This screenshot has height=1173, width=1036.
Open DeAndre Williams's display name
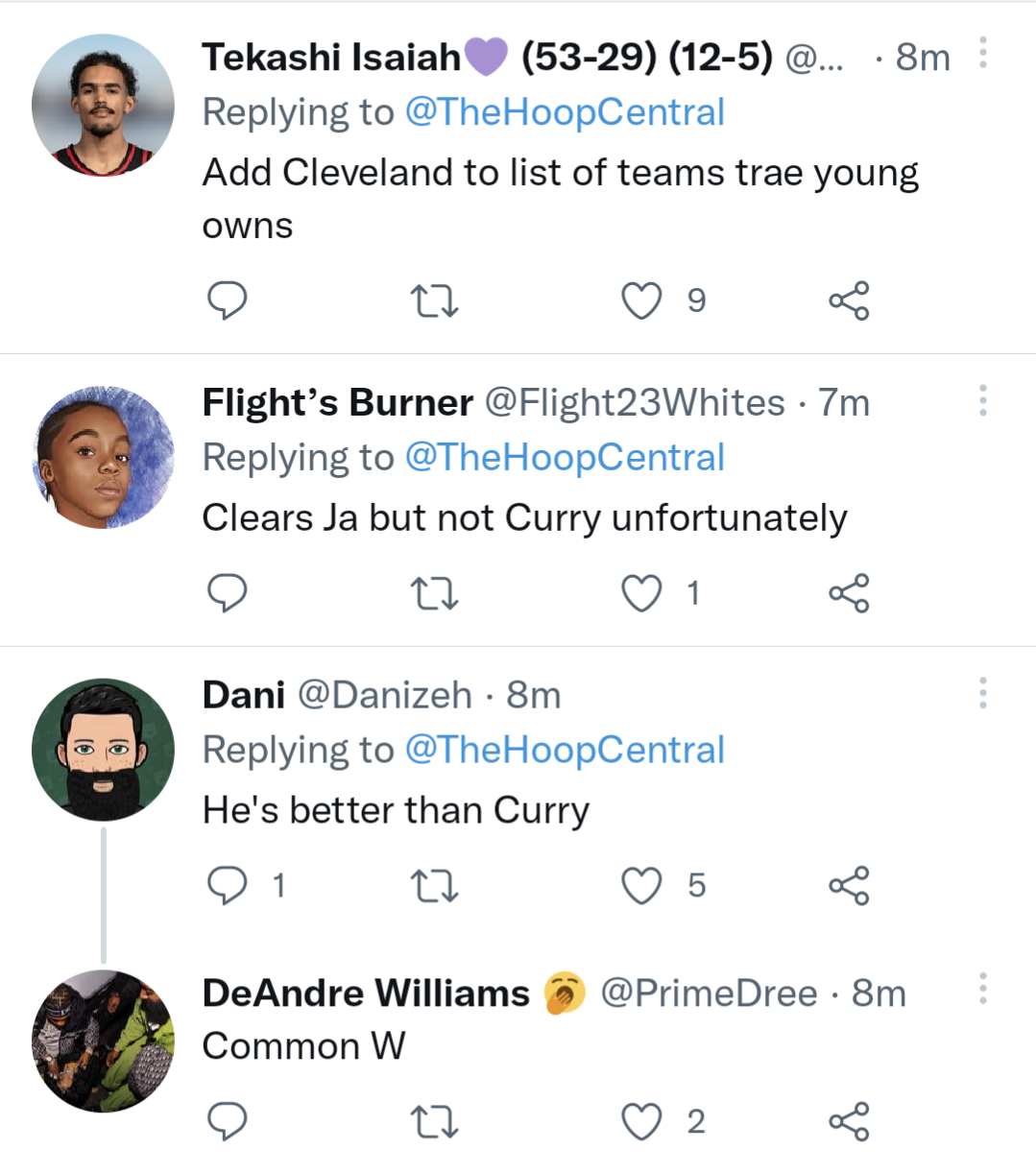pos(363,993)
